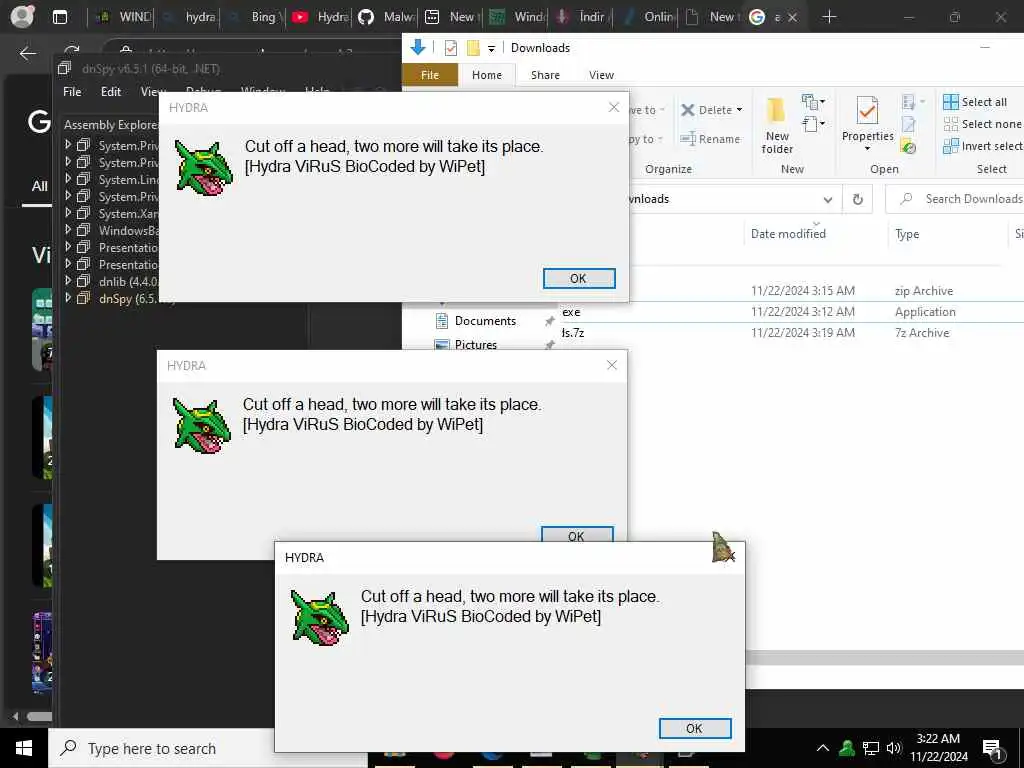Screen dimensions: 1024x768
Task: Switch to the GitHub Malw browser tab
Action: pos(387,17)
